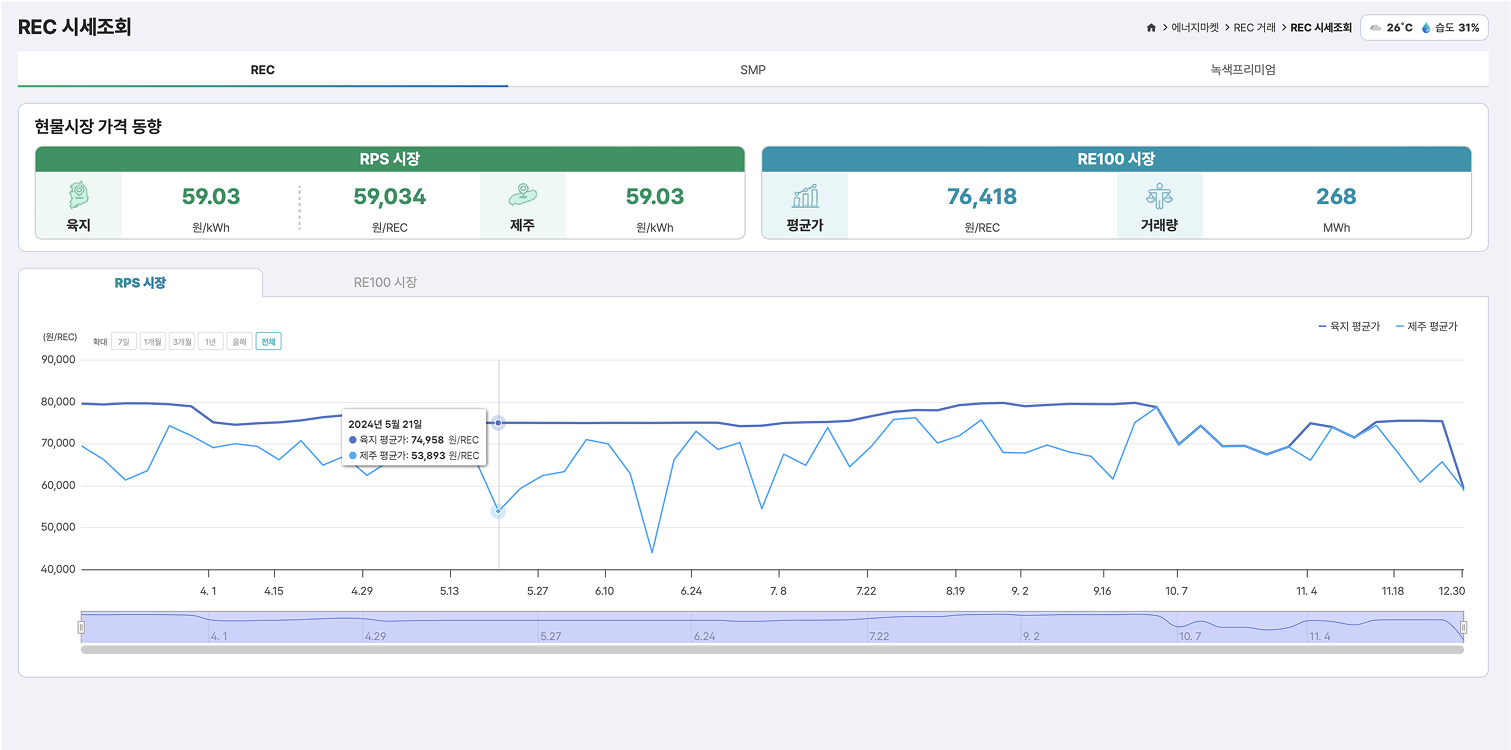The width and height of the screenshot is (1511, 750).
Task: Switch to the SMP tab
Action: 753,70
